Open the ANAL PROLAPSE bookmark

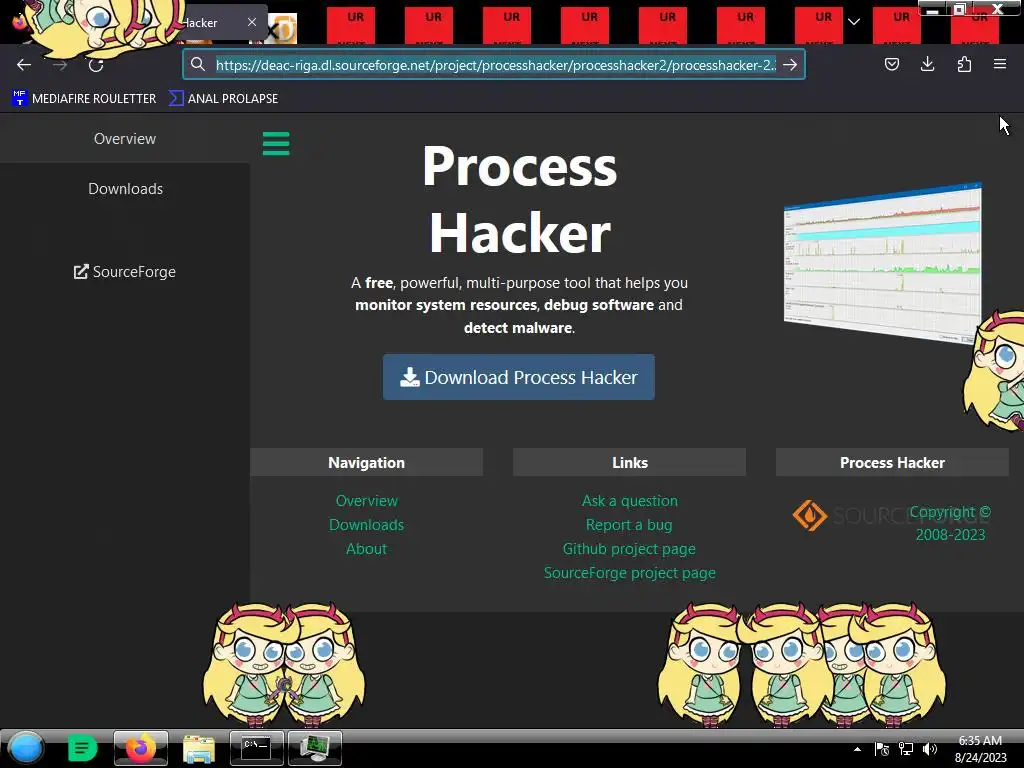[x=223, y=99]
